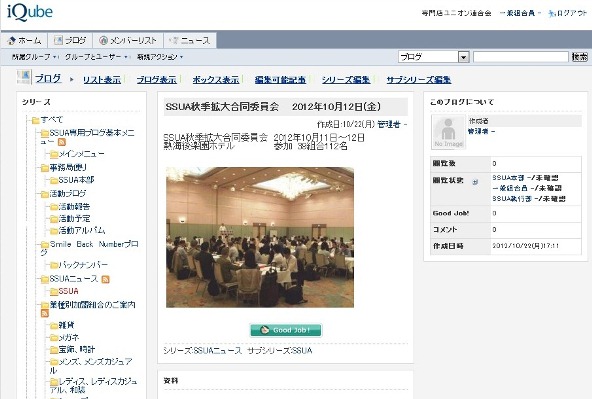The image size is (592, 399).
Task: Click the blog section icon beside ブログ heading
Action: 24,77
